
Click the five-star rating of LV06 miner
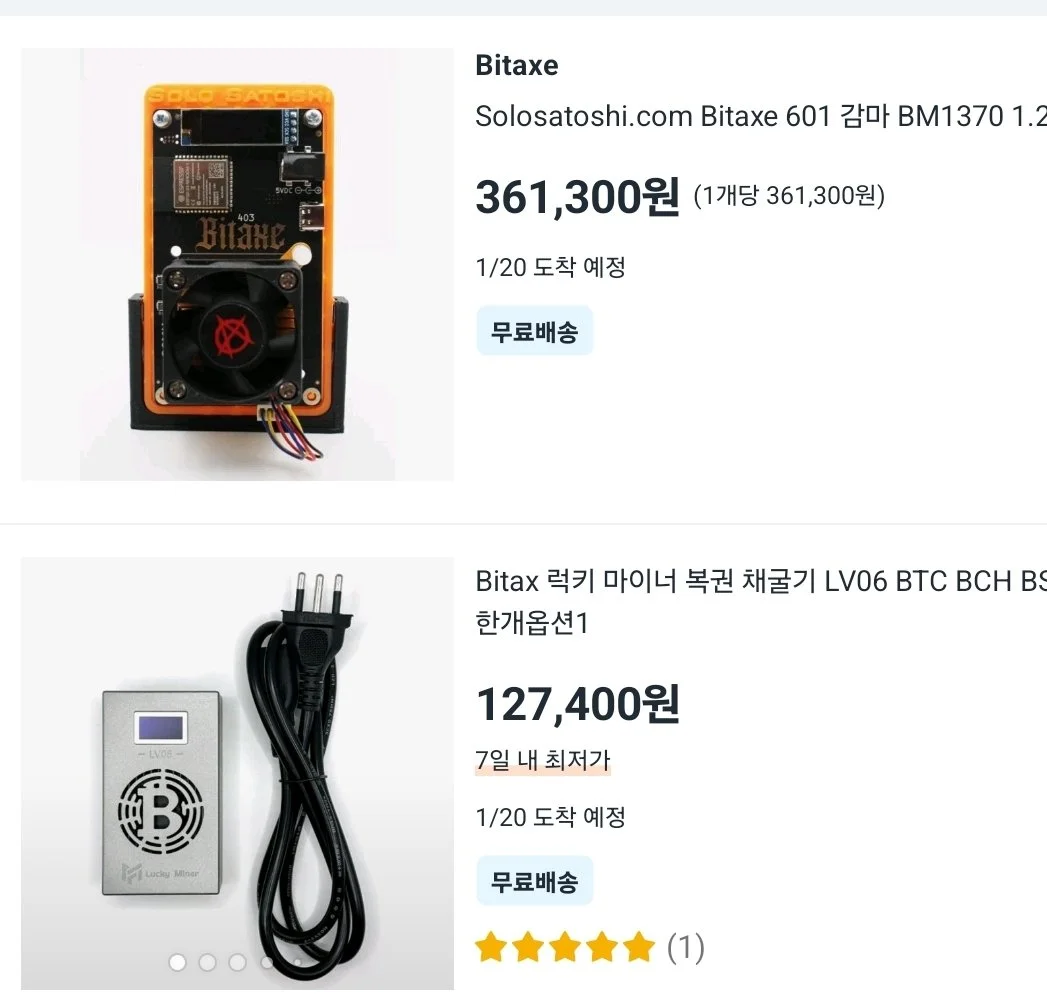[565, 947]
